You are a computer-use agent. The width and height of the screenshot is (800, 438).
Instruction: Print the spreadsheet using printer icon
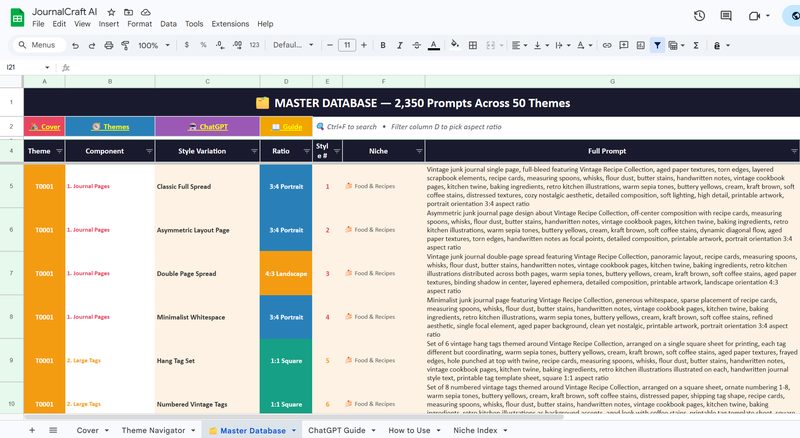pos(109,45)
